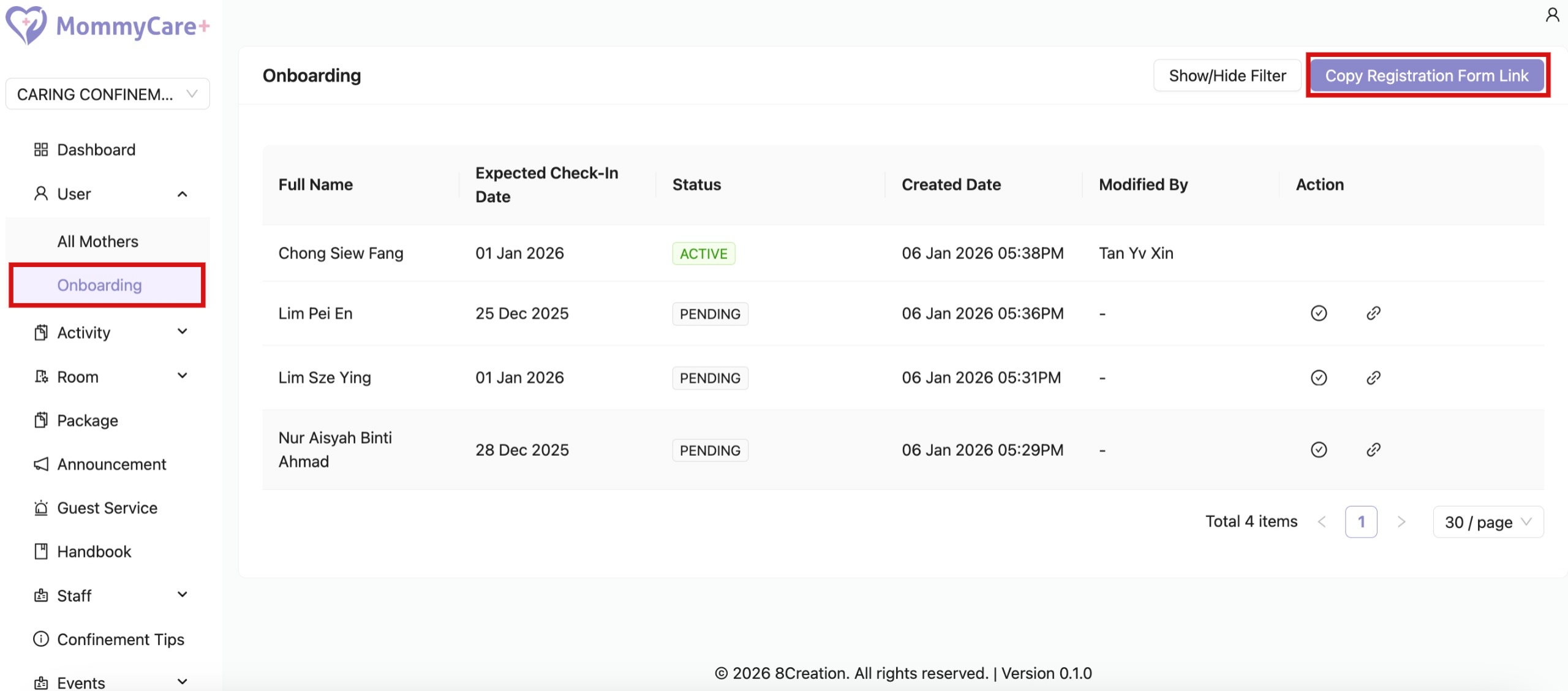This screenshot has width=1568, height=691.
Task: Click the ACTIVE status badge for Chong Siew Fang
Action: point(703,253)
